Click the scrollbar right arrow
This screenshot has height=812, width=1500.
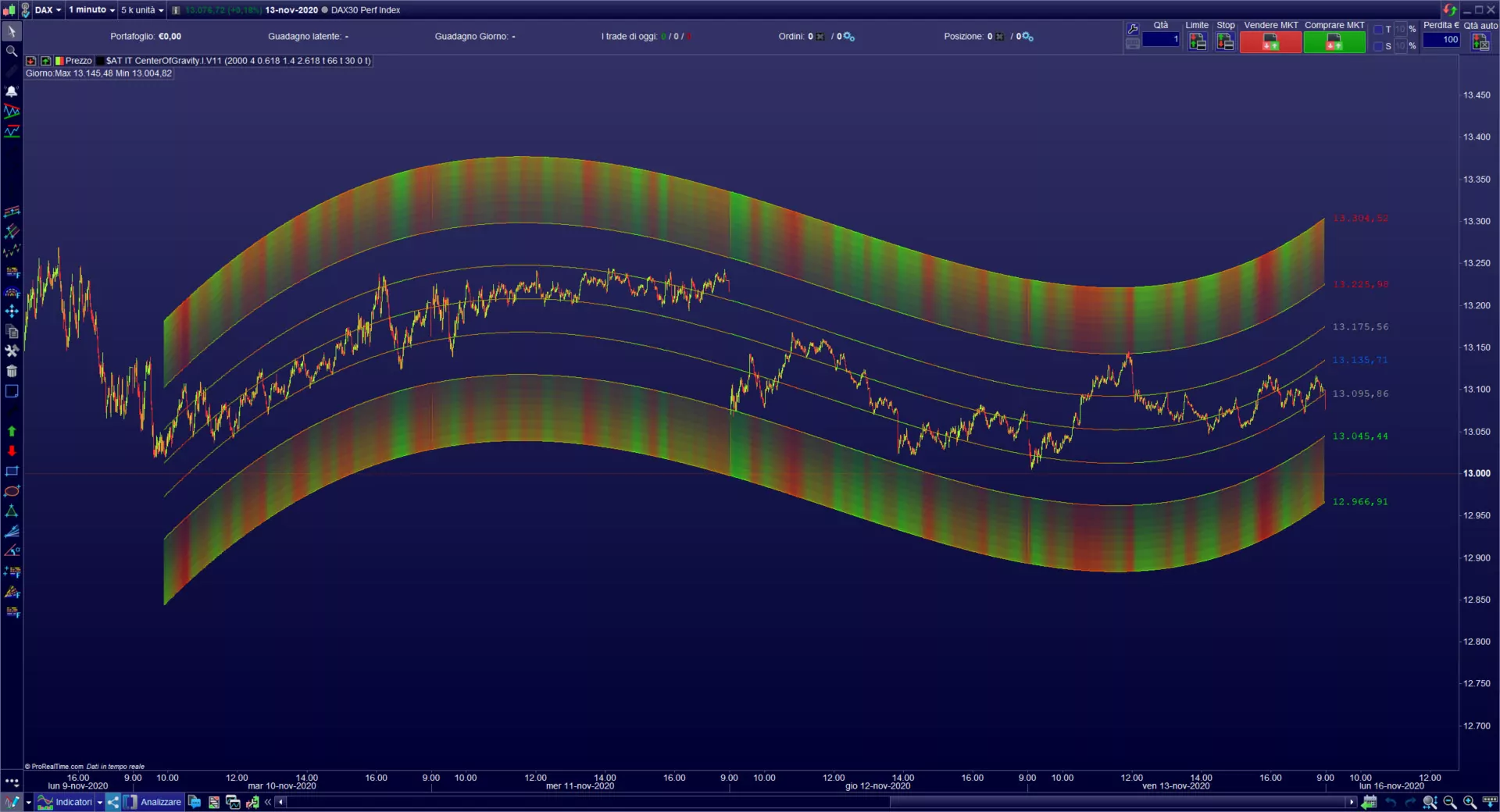[x=1351, y=802]
